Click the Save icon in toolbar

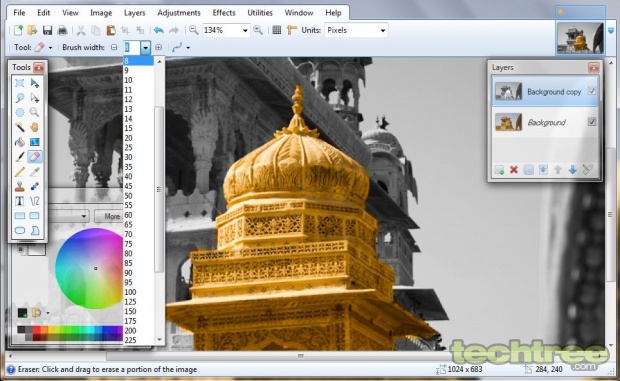tap(47, 30)
